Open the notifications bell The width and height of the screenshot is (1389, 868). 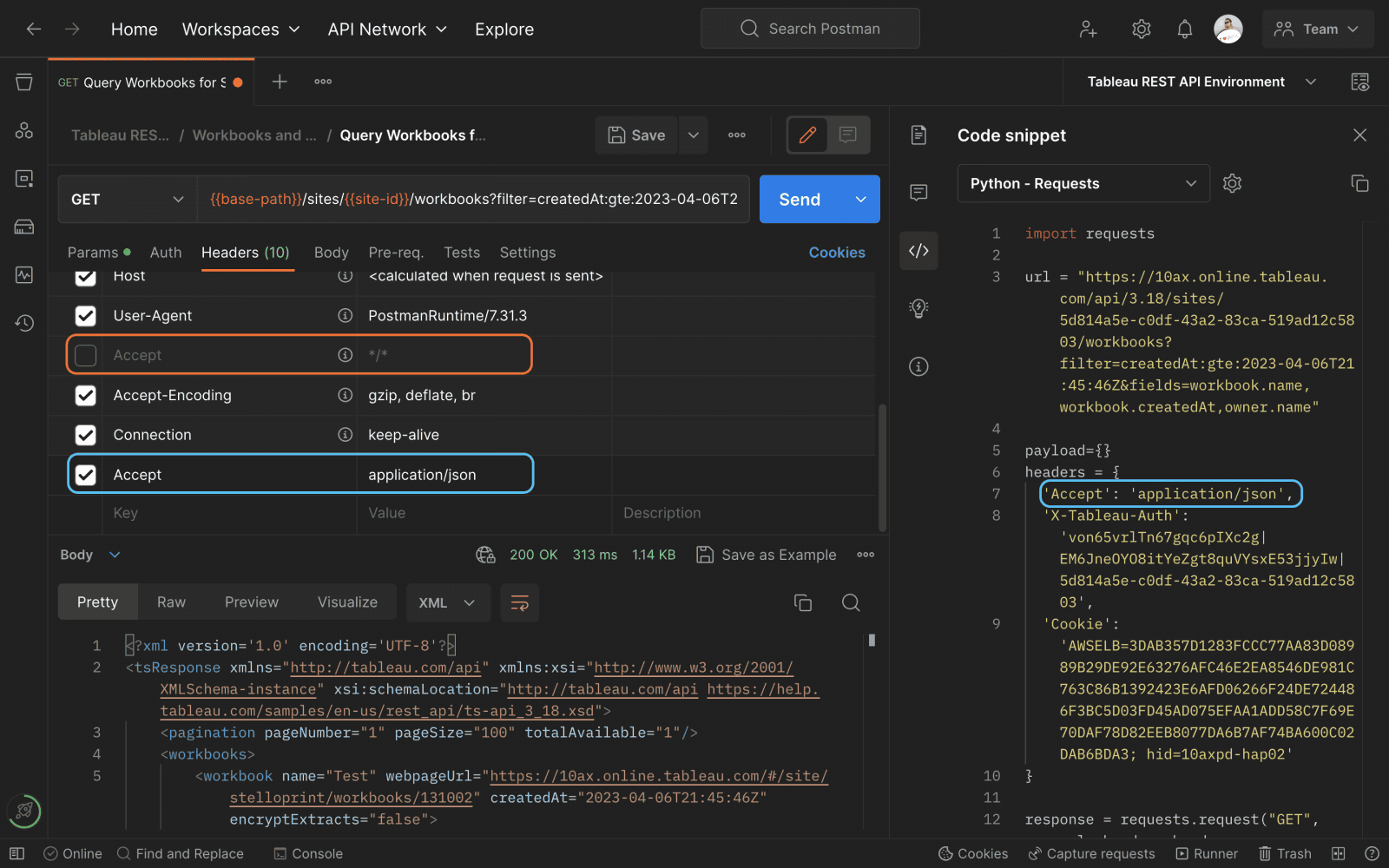(1184, 30)
